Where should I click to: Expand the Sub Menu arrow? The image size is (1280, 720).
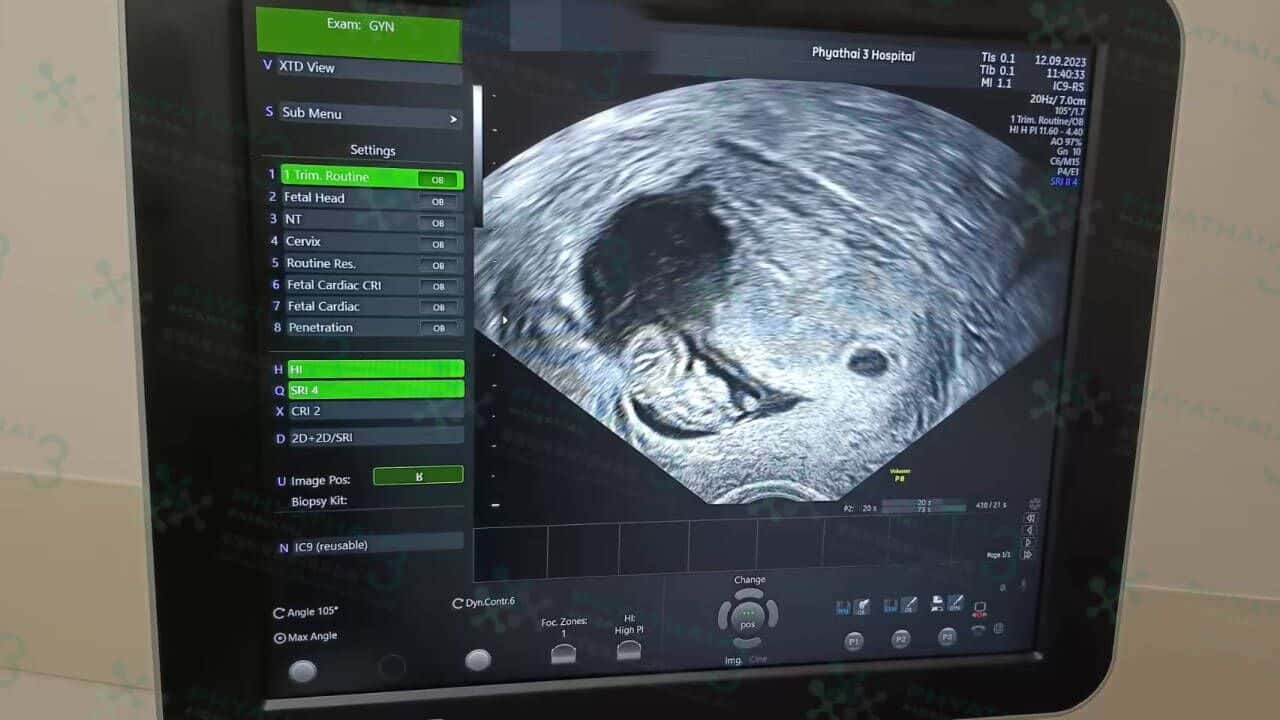point(453,119)
